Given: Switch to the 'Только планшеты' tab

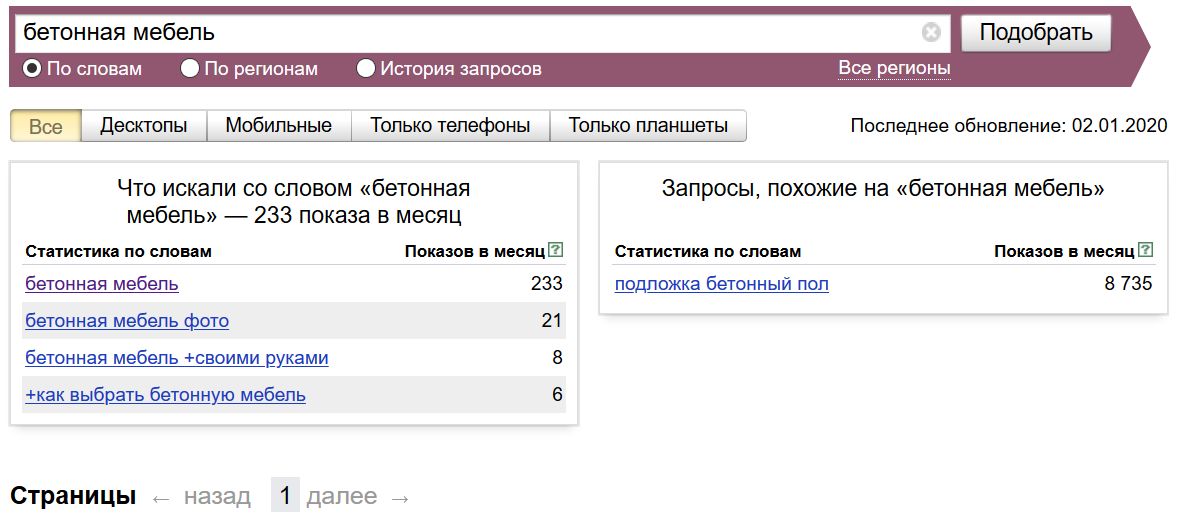Looking at the screenshot, I should [x=648, y=126].
